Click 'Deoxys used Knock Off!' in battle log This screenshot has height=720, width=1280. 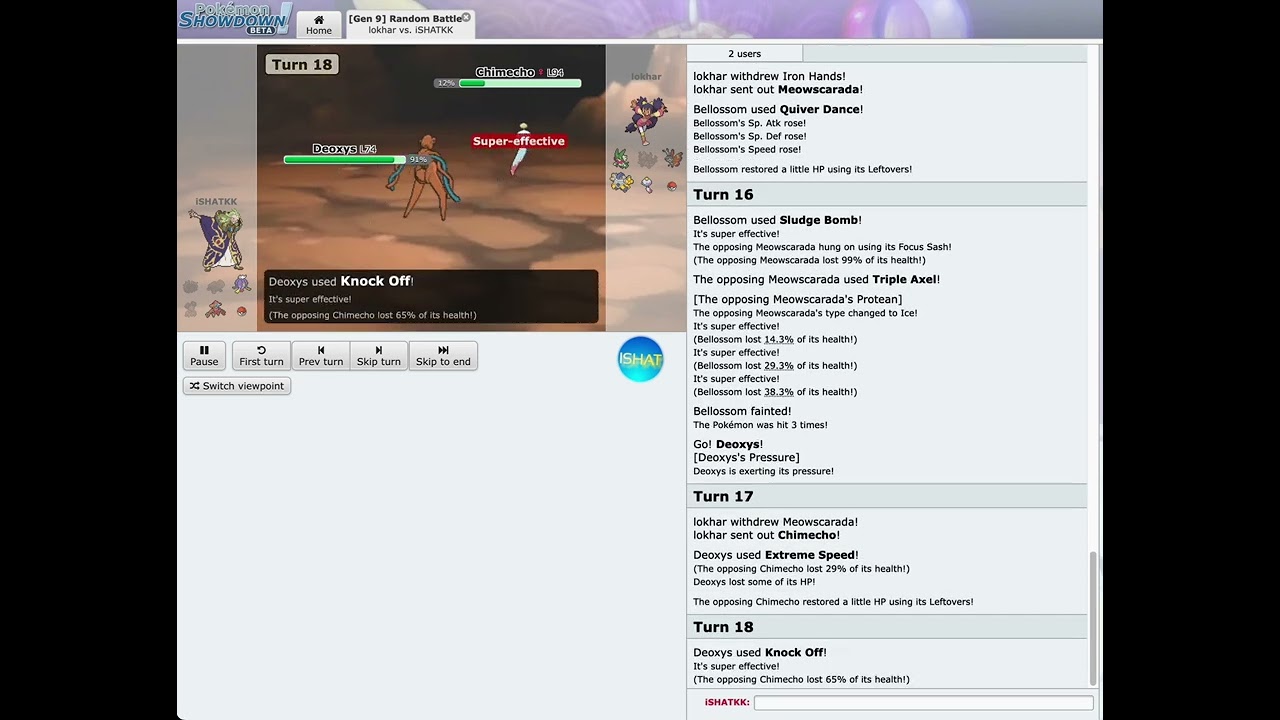point(760,653)
